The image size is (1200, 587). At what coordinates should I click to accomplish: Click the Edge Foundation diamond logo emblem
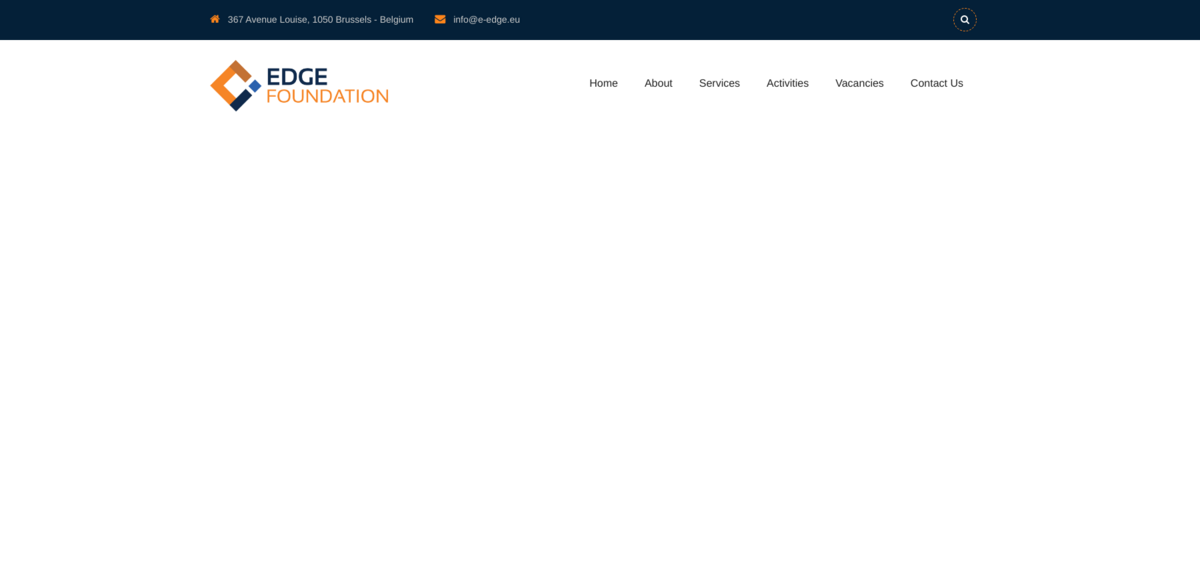pyautogui.click(x=235, y=85)
